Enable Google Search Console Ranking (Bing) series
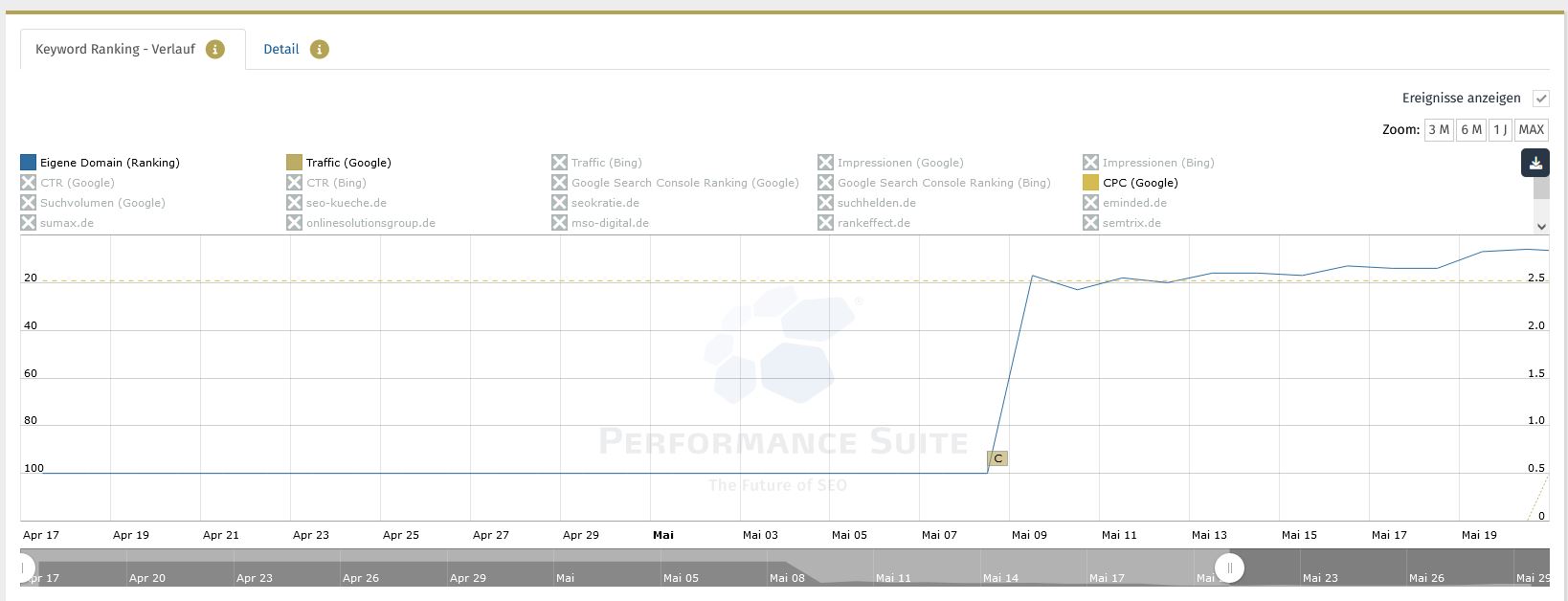 coord(934,183)
